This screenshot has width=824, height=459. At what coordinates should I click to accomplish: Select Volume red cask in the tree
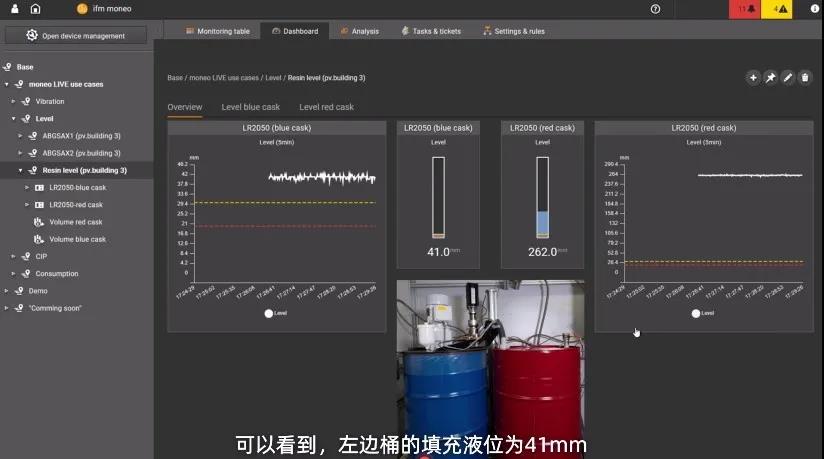pos(75,222)
